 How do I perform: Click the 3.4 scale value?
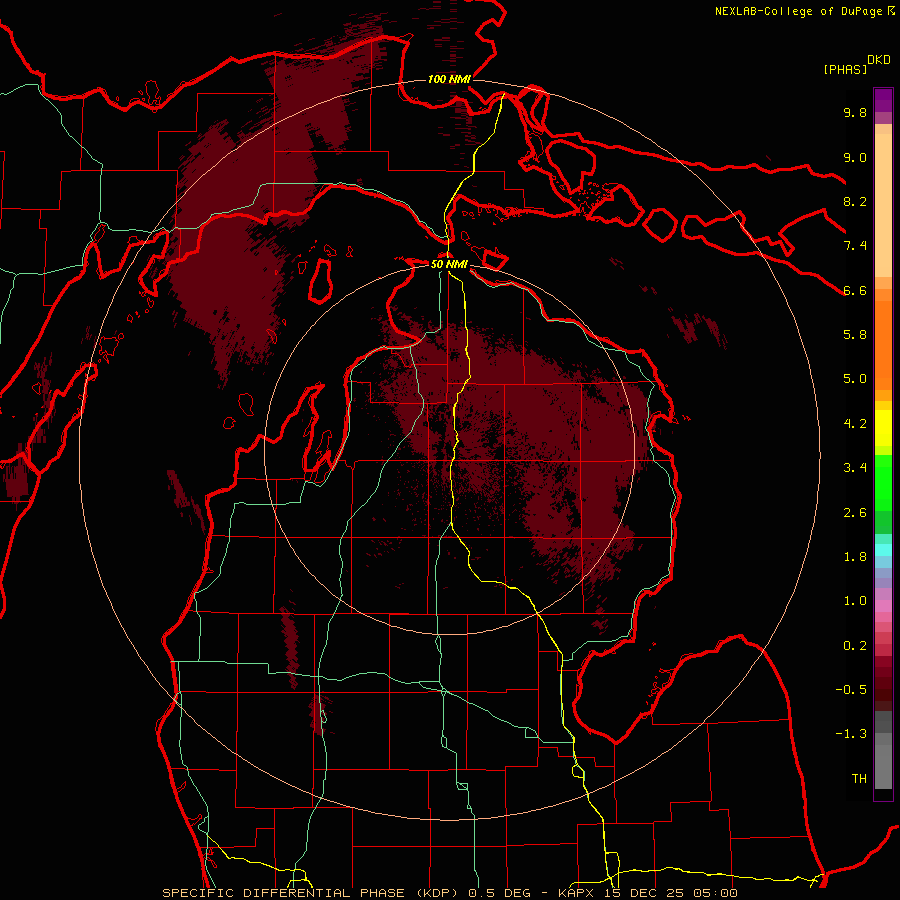click(855, 468)
